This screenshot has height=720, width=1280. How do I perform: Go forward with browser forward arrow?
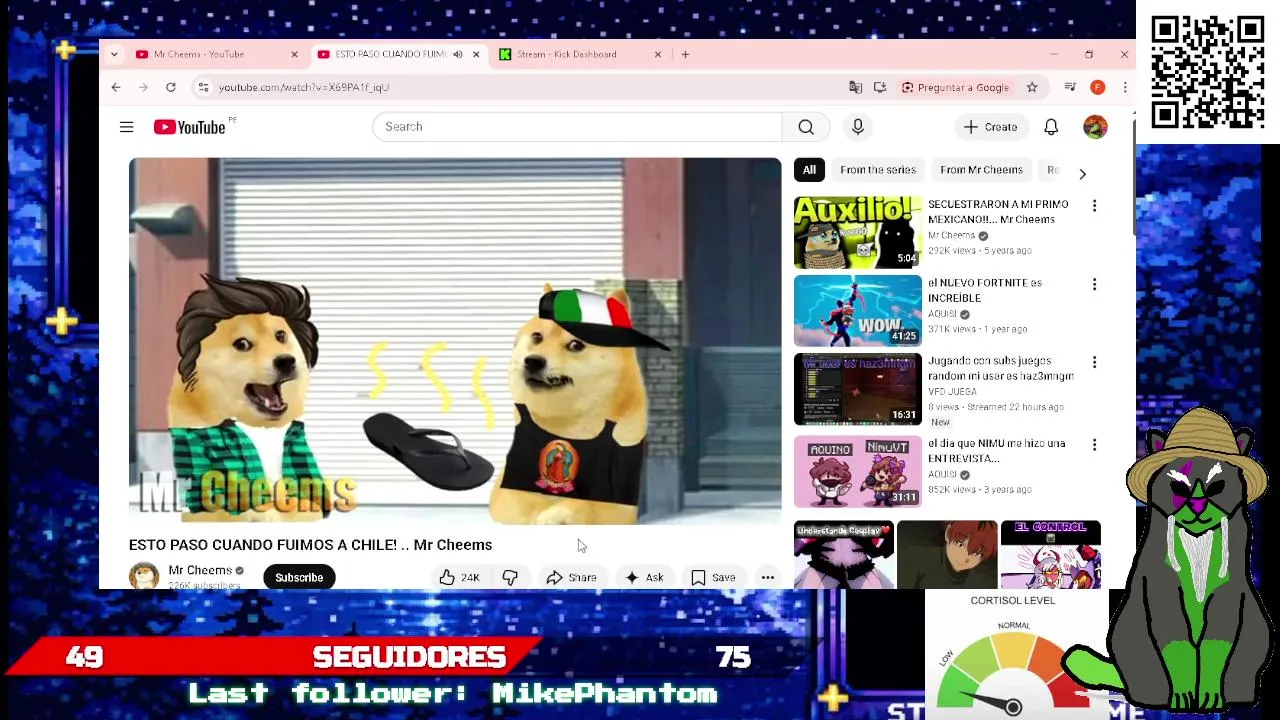click(143, 87)
